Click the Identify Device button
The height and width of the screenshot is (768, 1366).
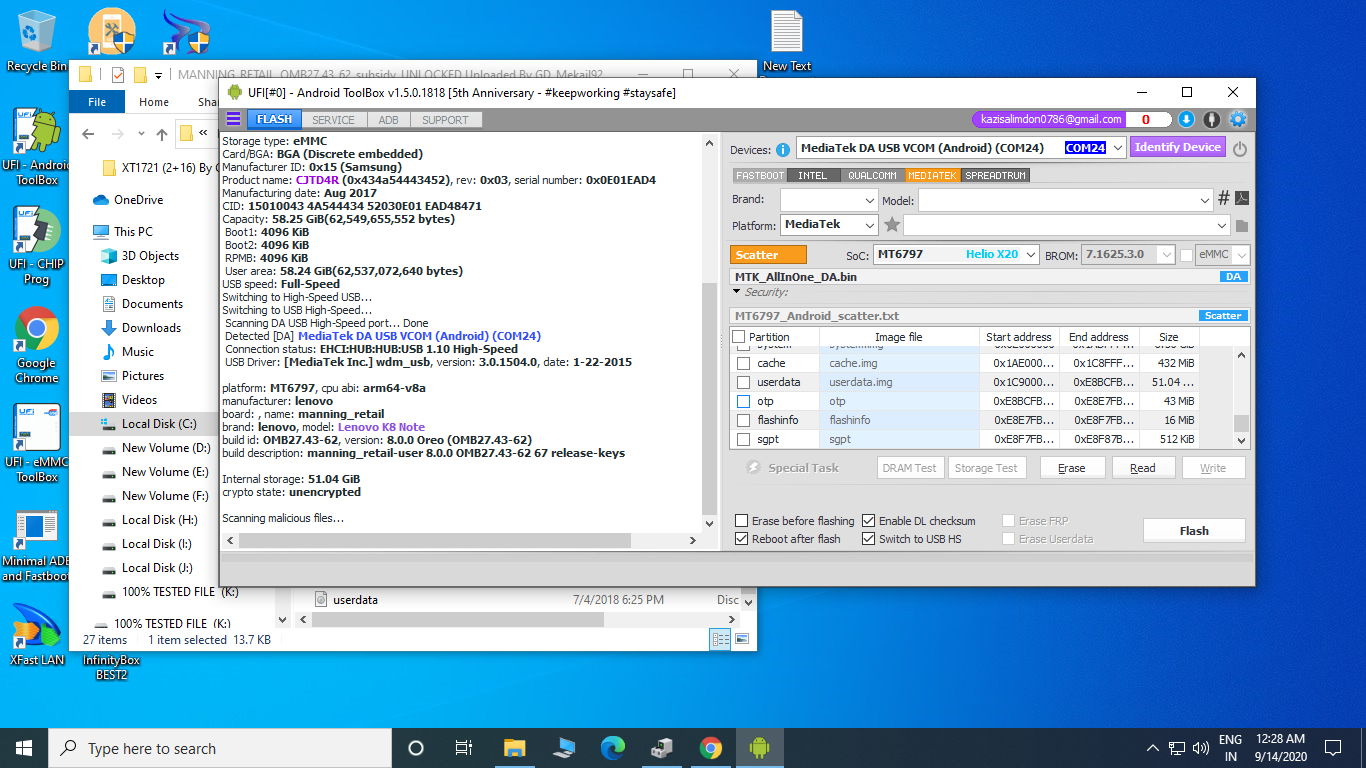click(1178, 147)
